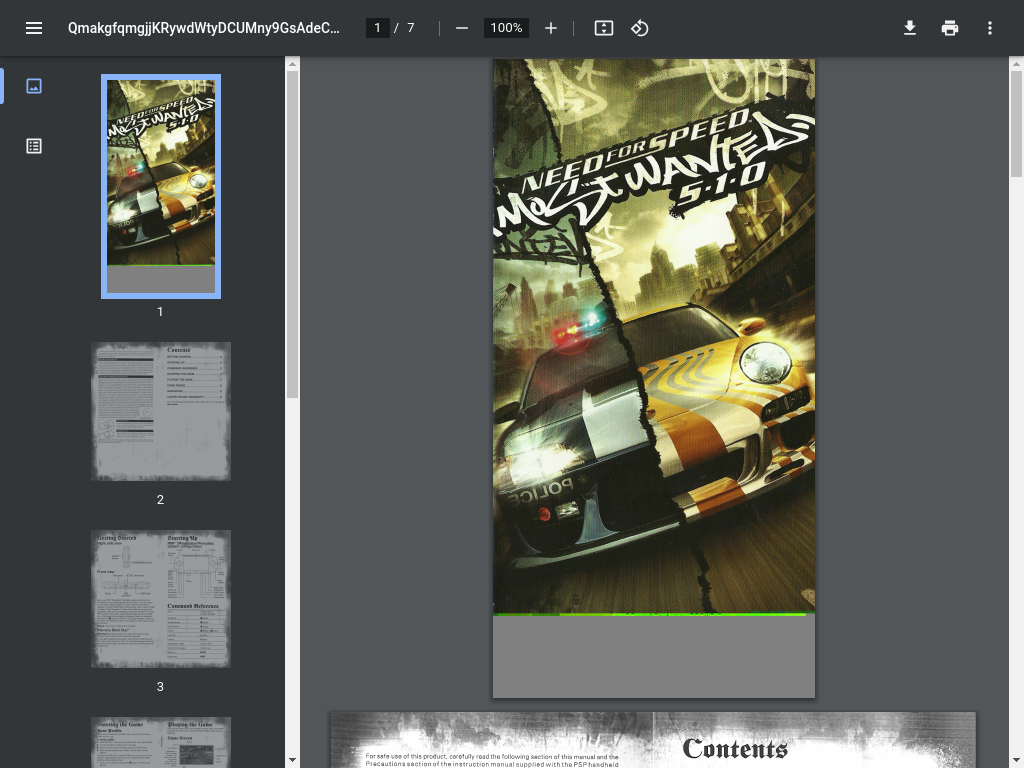Select the partially visible page 4 thumbnail
Screen dimensions: 1024x768
(161, 742)
